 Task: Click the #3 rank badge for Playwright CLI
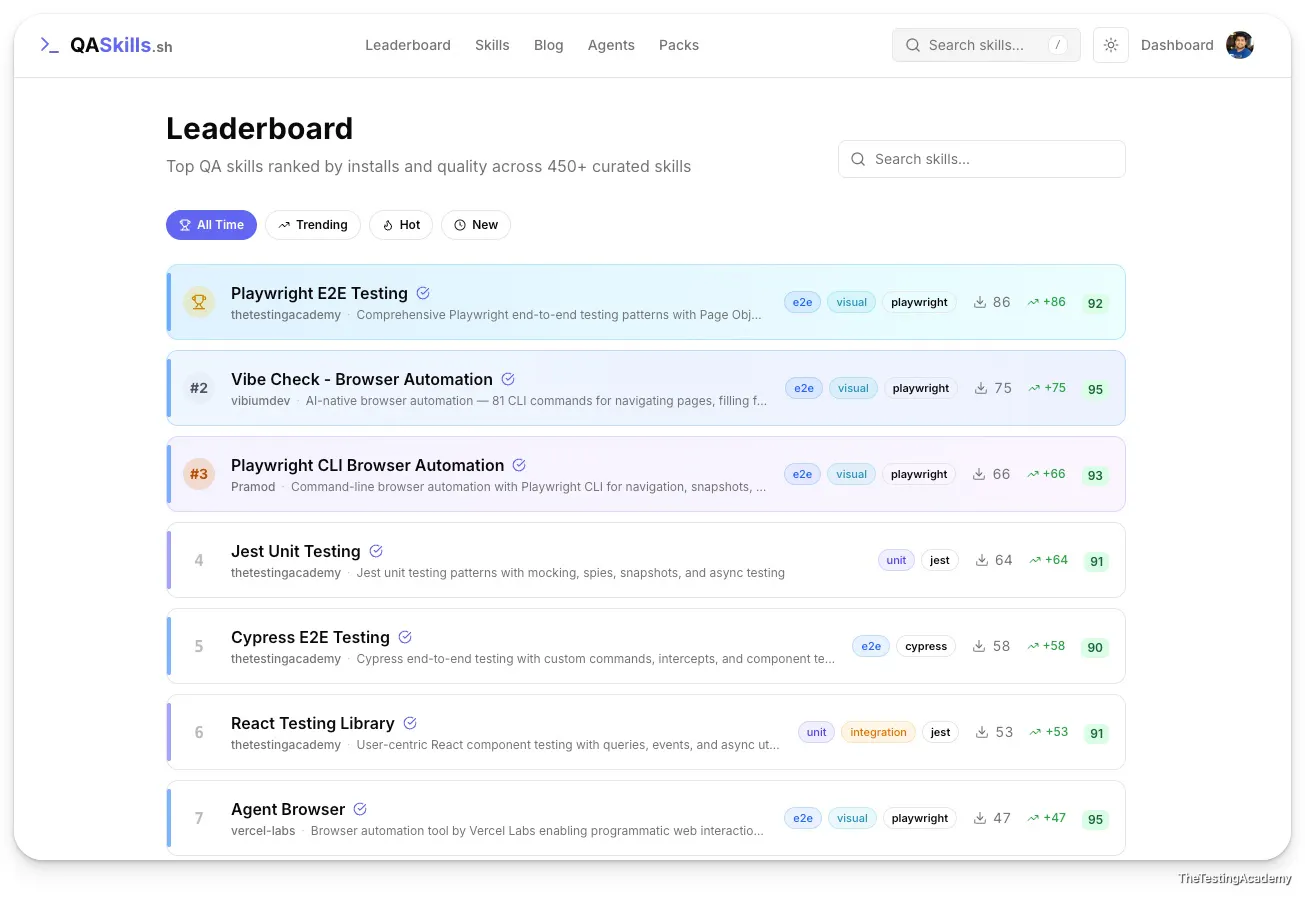[199, 474]
